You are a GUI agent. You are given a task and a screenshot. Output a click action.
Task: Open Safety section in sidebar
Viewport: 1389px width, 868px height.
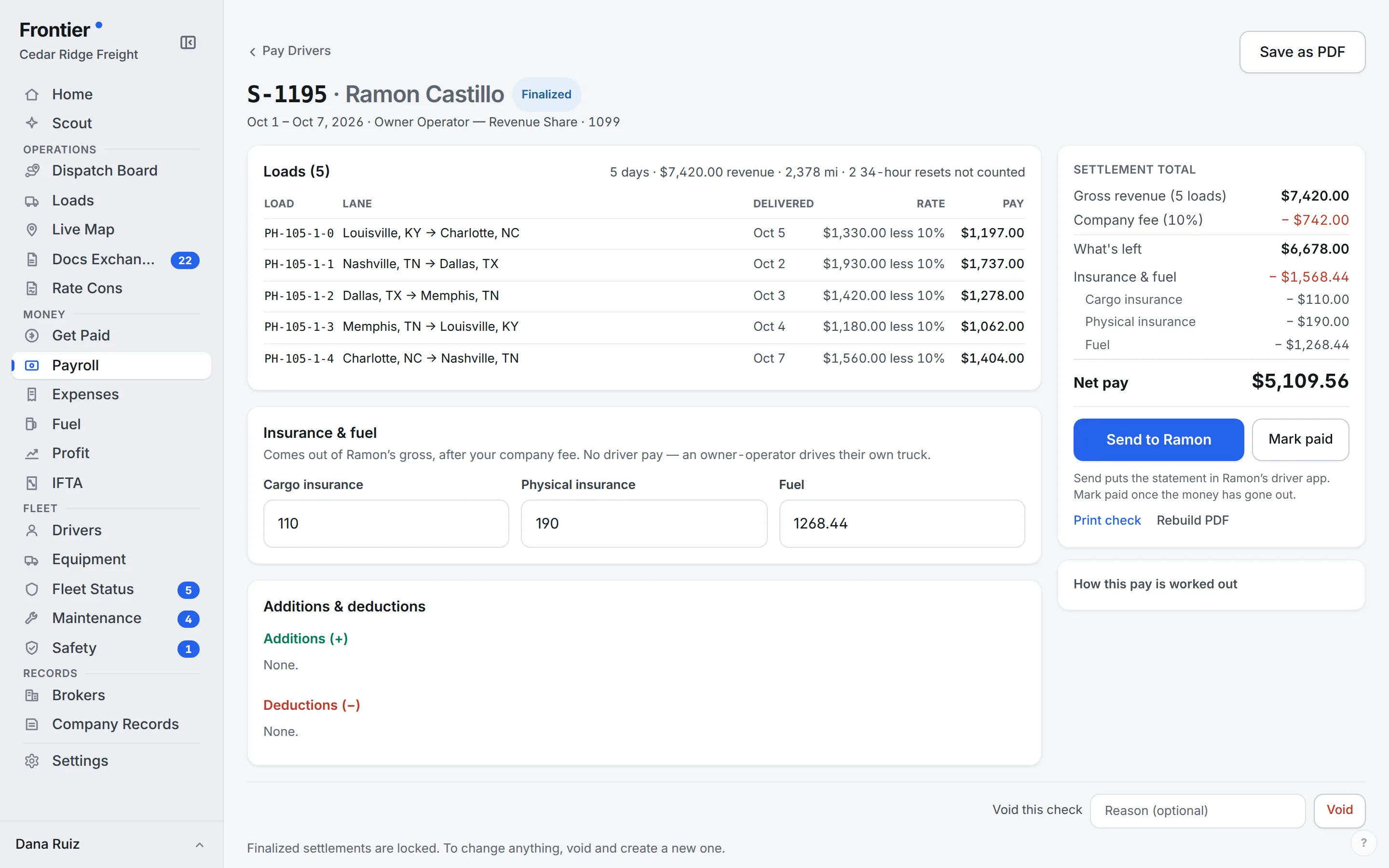click(x=111, y=648)
